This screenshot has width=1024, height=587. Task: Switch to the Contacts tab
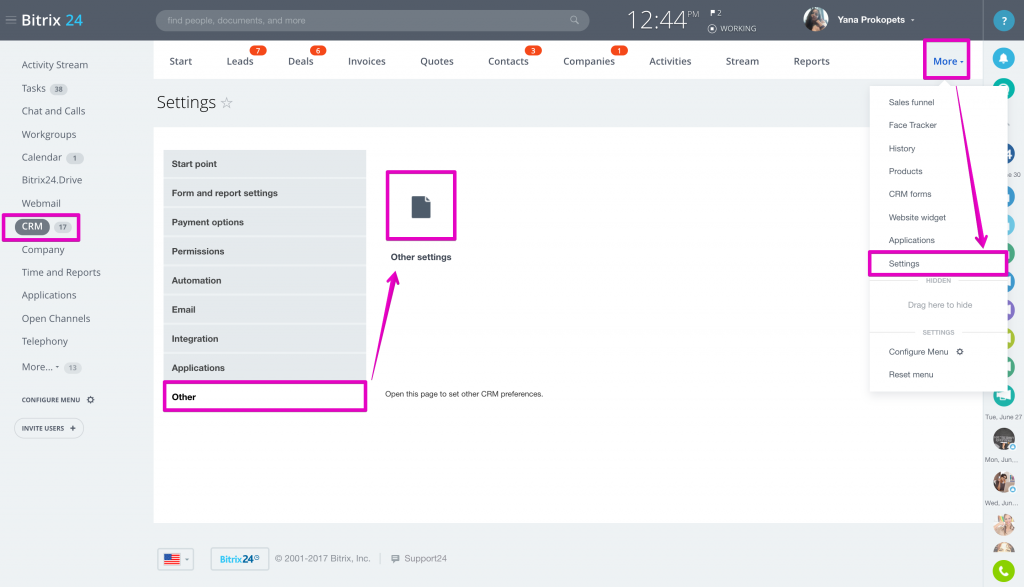click(x=508, y=61)
